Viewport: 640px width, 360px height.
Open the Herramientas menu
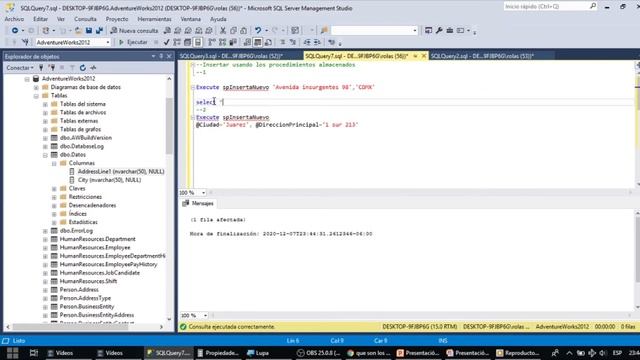click(154, 19)
